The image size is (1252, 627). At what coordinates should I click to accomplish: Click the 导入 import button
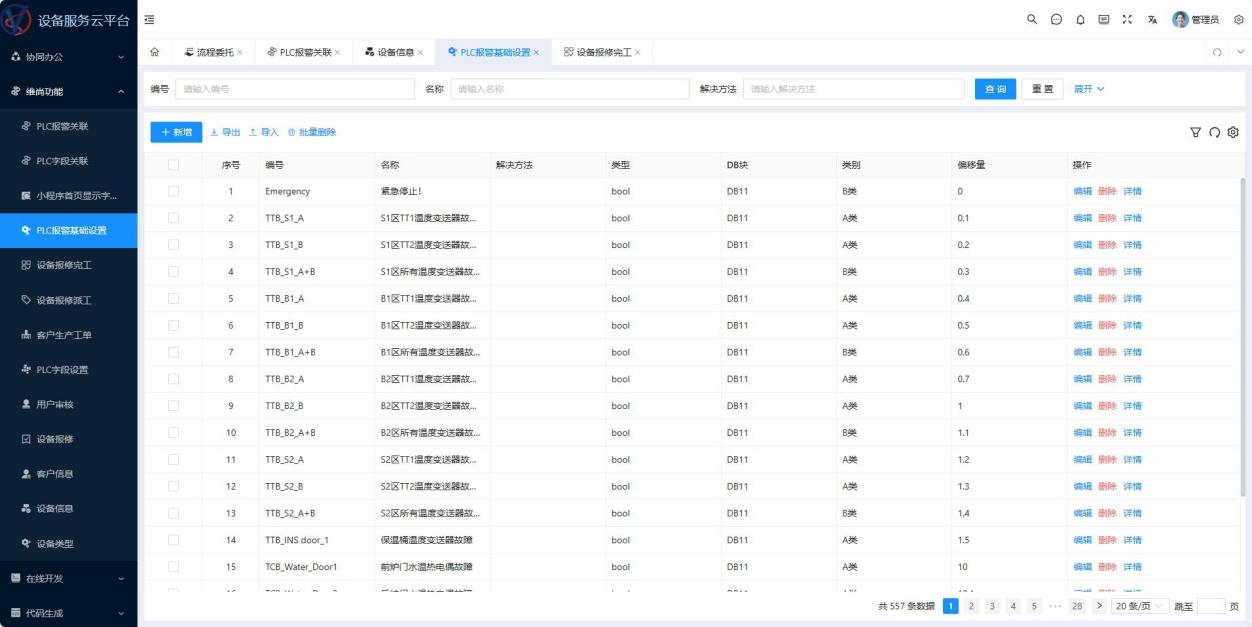[264, 132]
